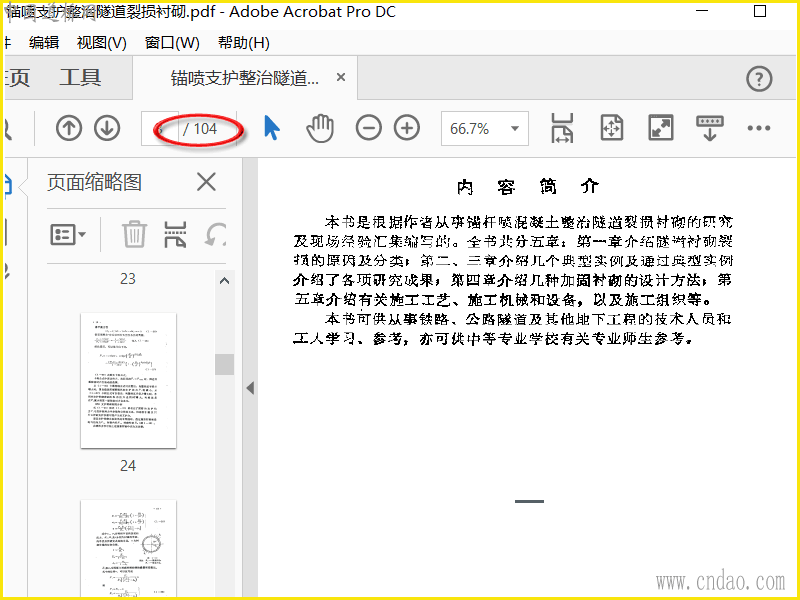The image size is (800, 600).
Task: Select the page 24 thumbnail
Action: [x=129, y=381]
